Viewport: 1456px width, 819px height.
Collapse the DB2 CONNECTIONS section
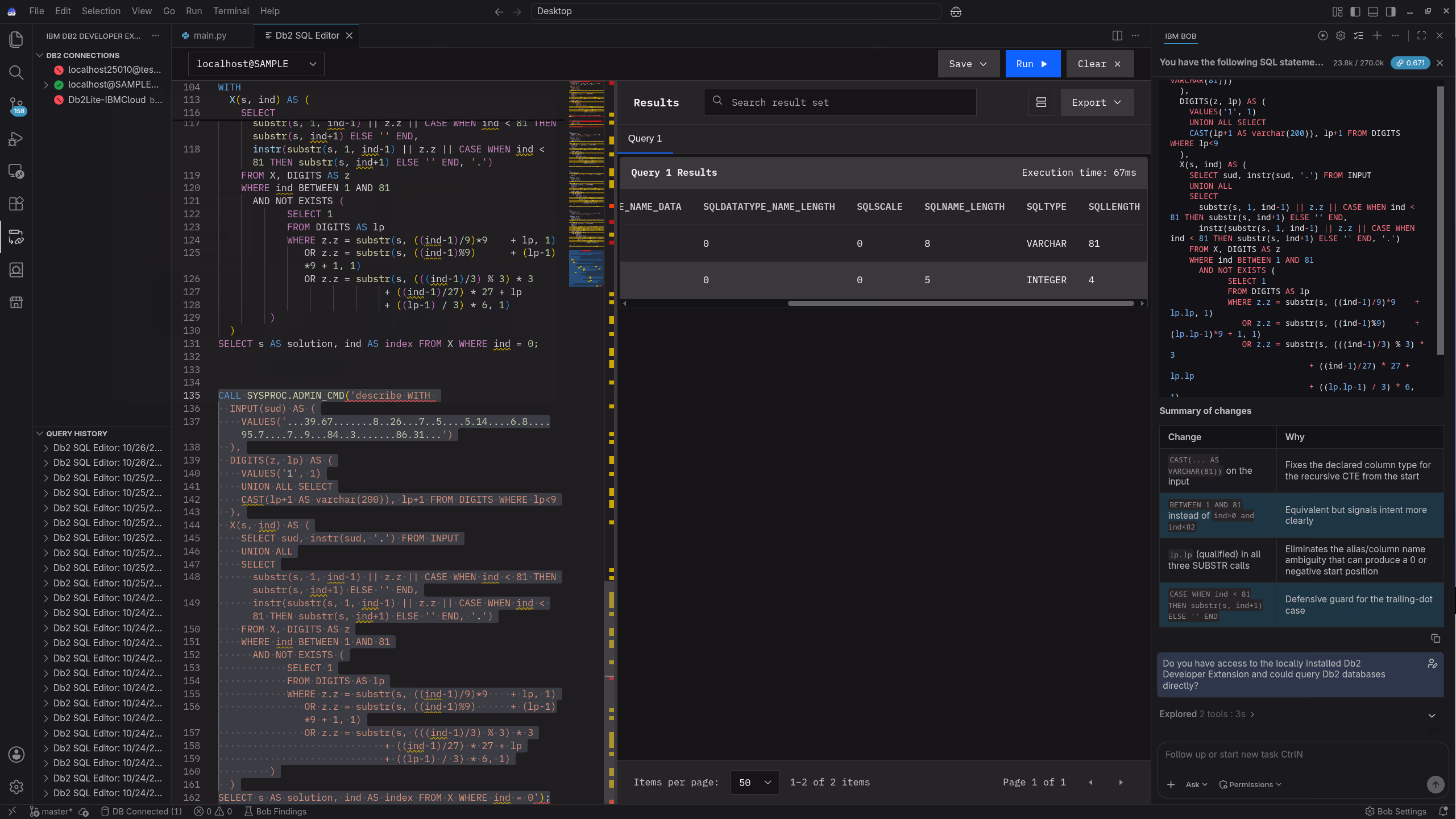pos(40,55)
